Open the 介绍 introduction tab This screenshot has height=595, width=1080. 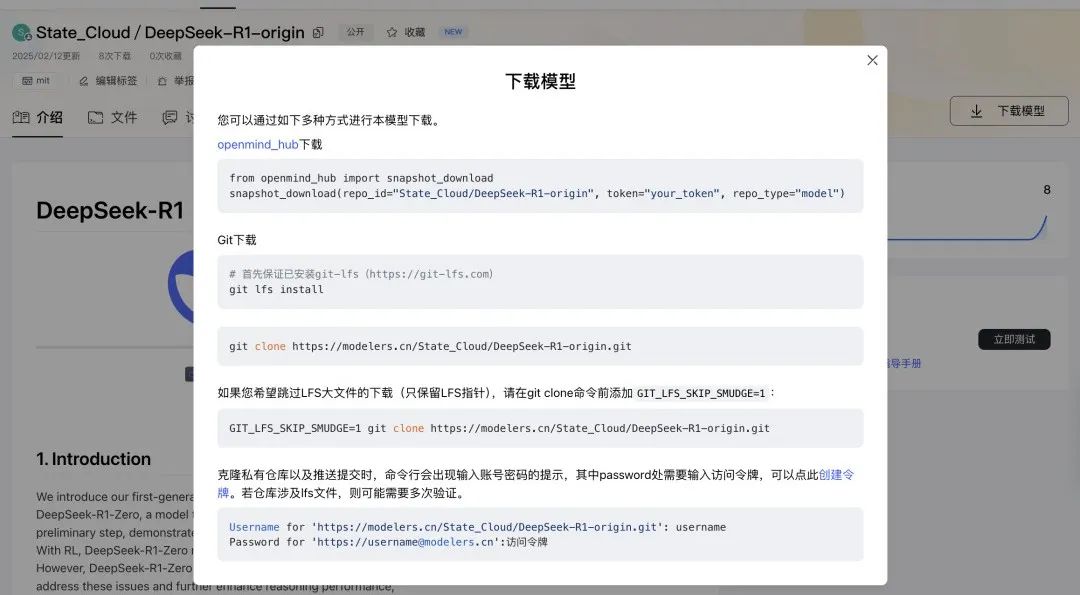point(37,118)
